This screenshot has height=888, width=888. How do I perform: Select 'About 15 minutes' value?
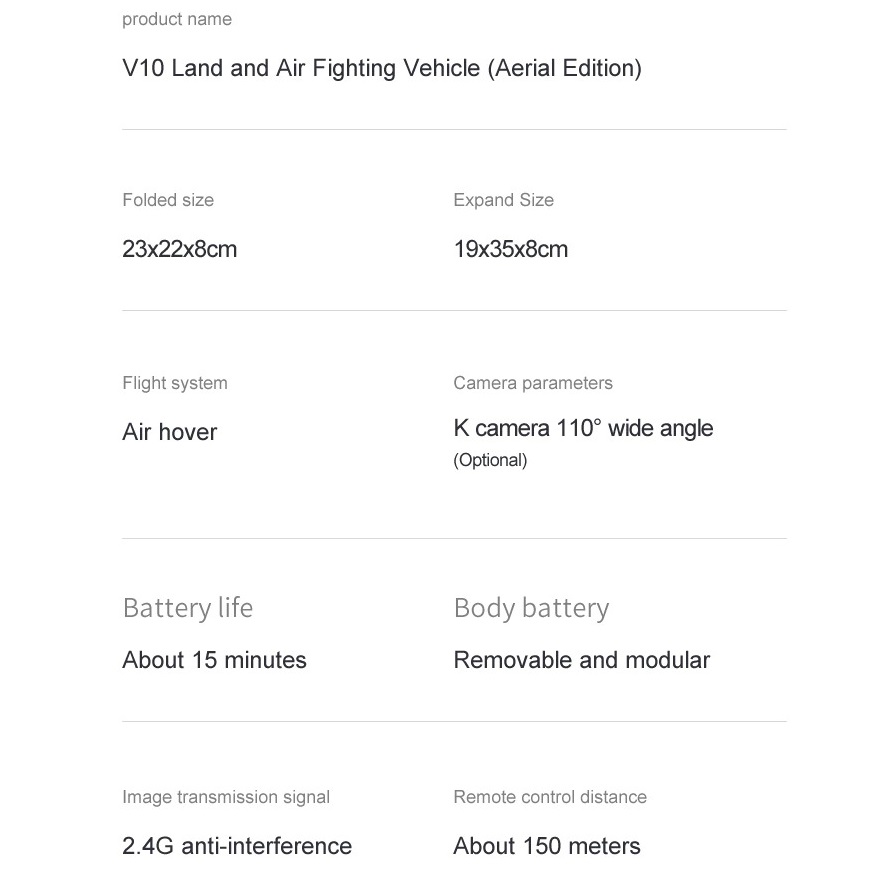(214, 660)
